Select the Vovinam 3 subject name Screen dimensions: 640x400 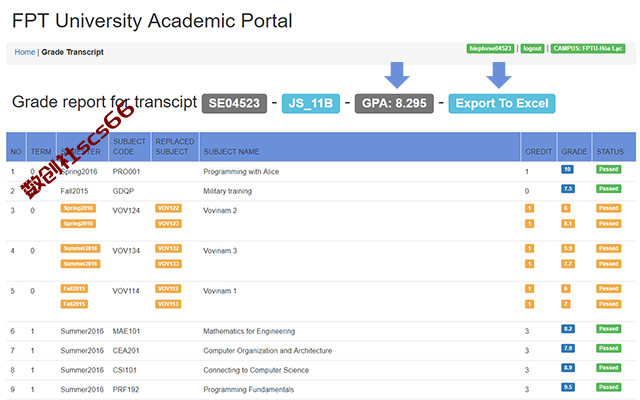pyautogui.click(x=220, y=251)
